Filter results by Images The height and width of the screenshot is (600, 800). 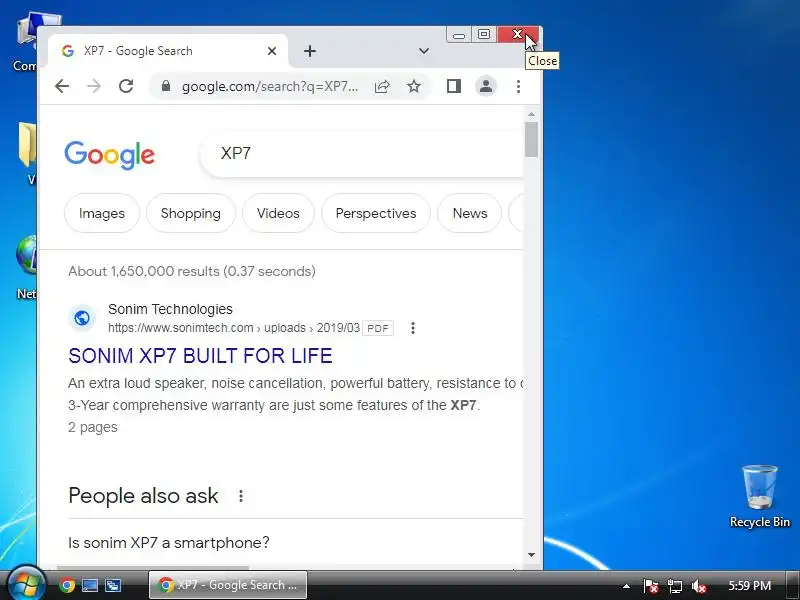pyautogui.click(x=102, y=213)
